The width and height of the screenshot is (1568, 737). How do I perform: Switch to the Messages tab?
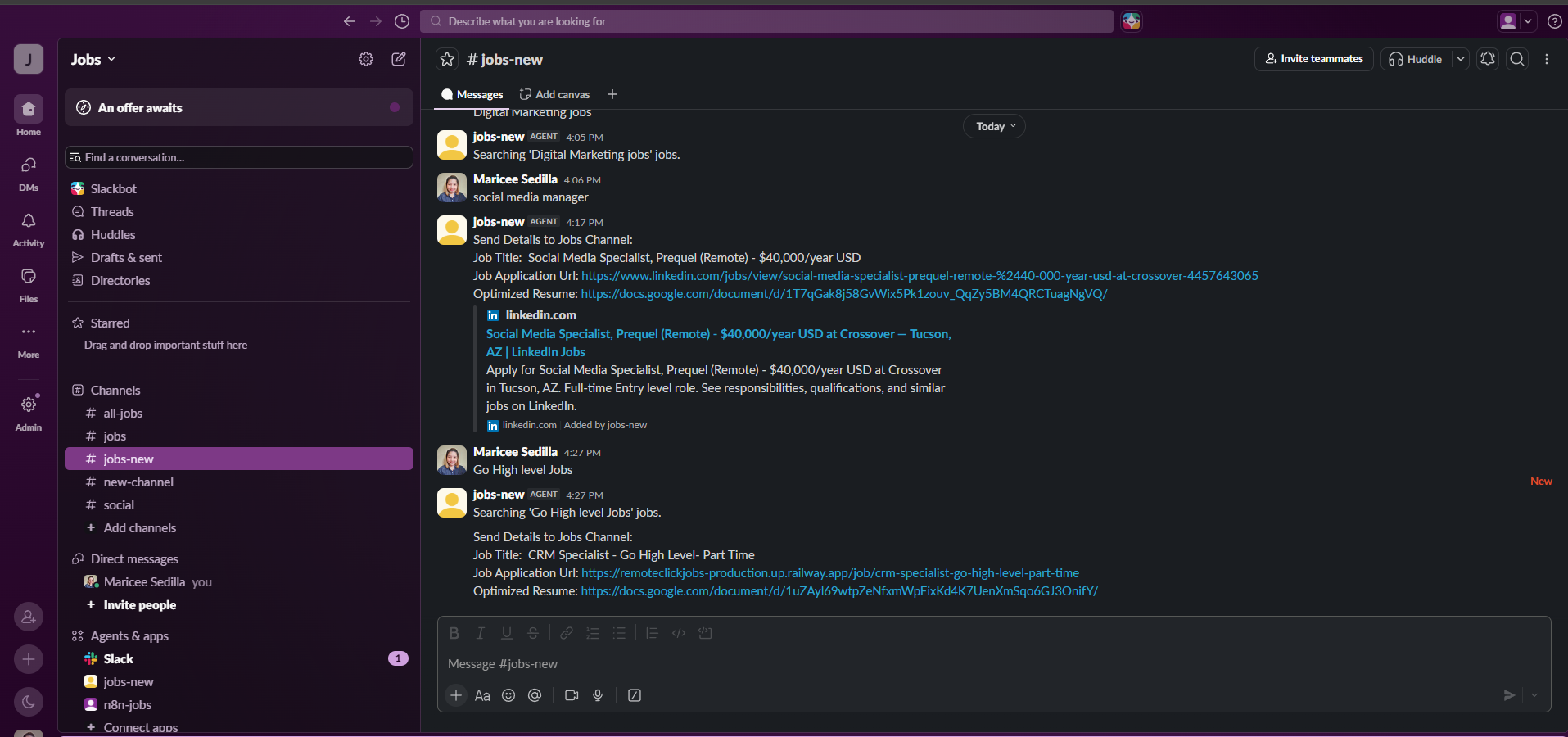click(x=472, y=95)
